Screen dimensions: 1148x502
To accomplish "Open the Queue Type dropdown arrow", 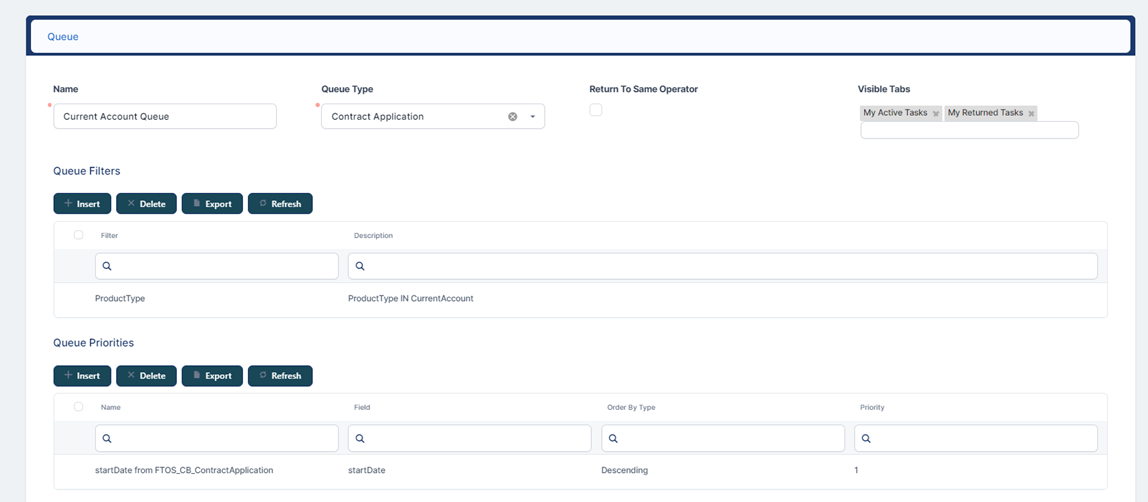I will click(x=533, y=117).
